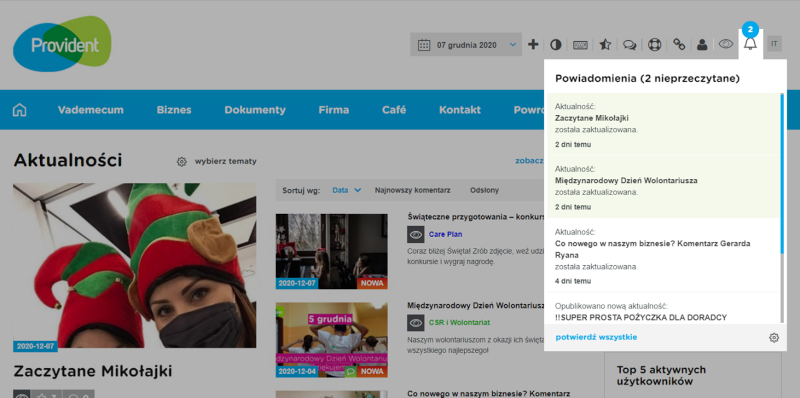Open the 5 grudnia volunteer day thumbnail
This screenshot has width=800, height=398.
[x=332, y=340]
